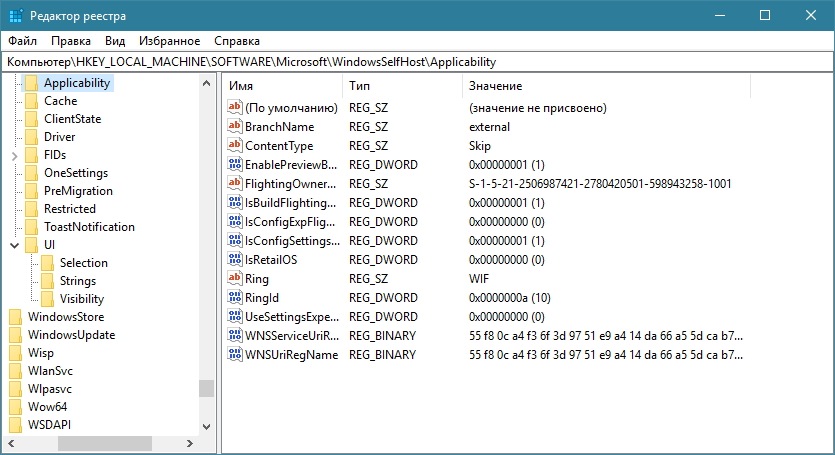The image size is (835, 455).
Task: Select the Selection subkey under UI
Action: [x=84, y=263]
